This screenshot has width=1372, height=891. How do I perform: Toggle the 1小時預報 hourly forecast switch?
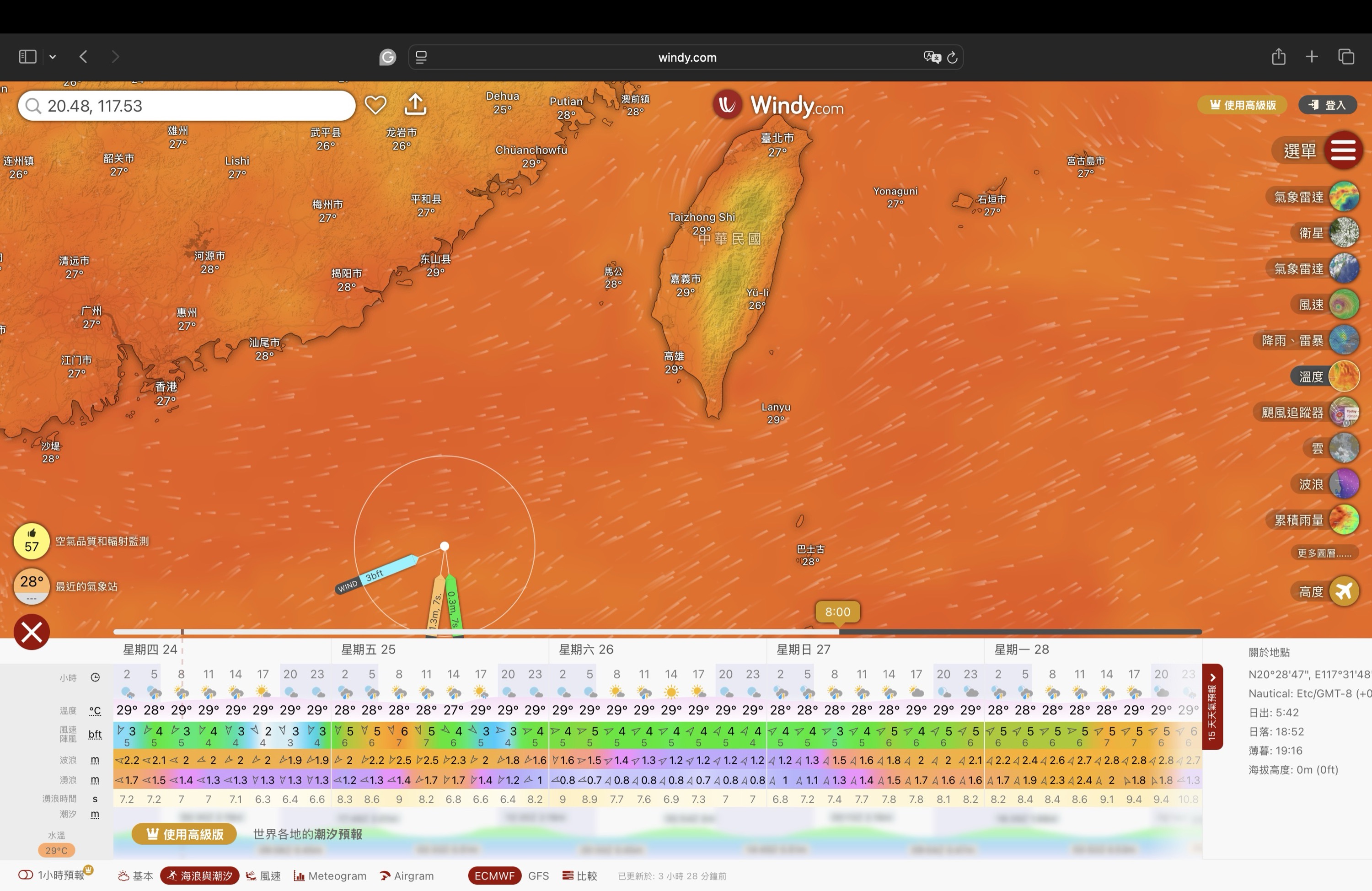26,875
